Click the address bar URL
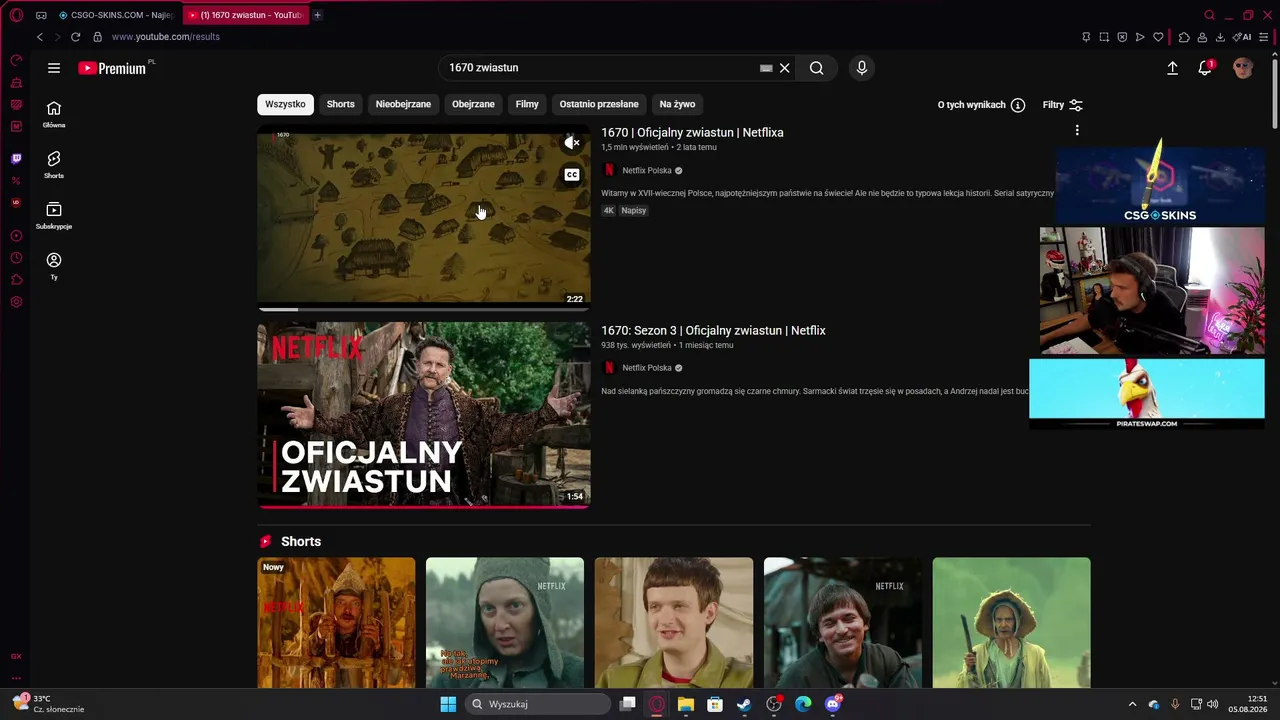The image size is (1280, 720). pyautogui.click(x=166, y=37)
